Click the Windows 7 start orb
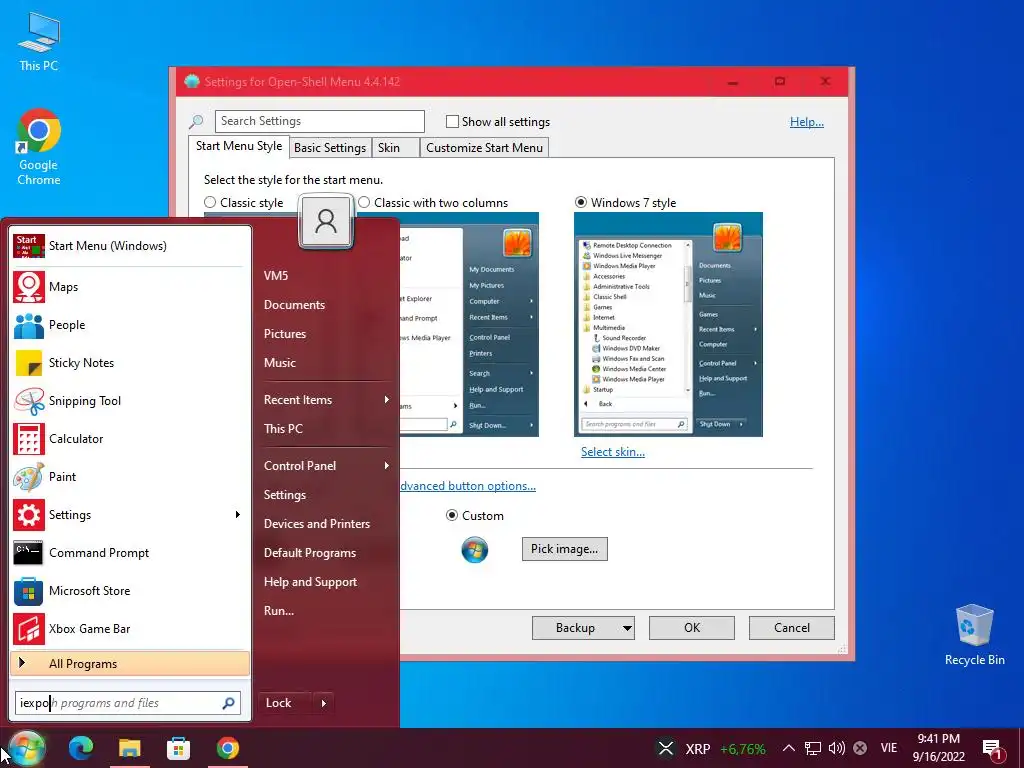 [x=26, y=748]
